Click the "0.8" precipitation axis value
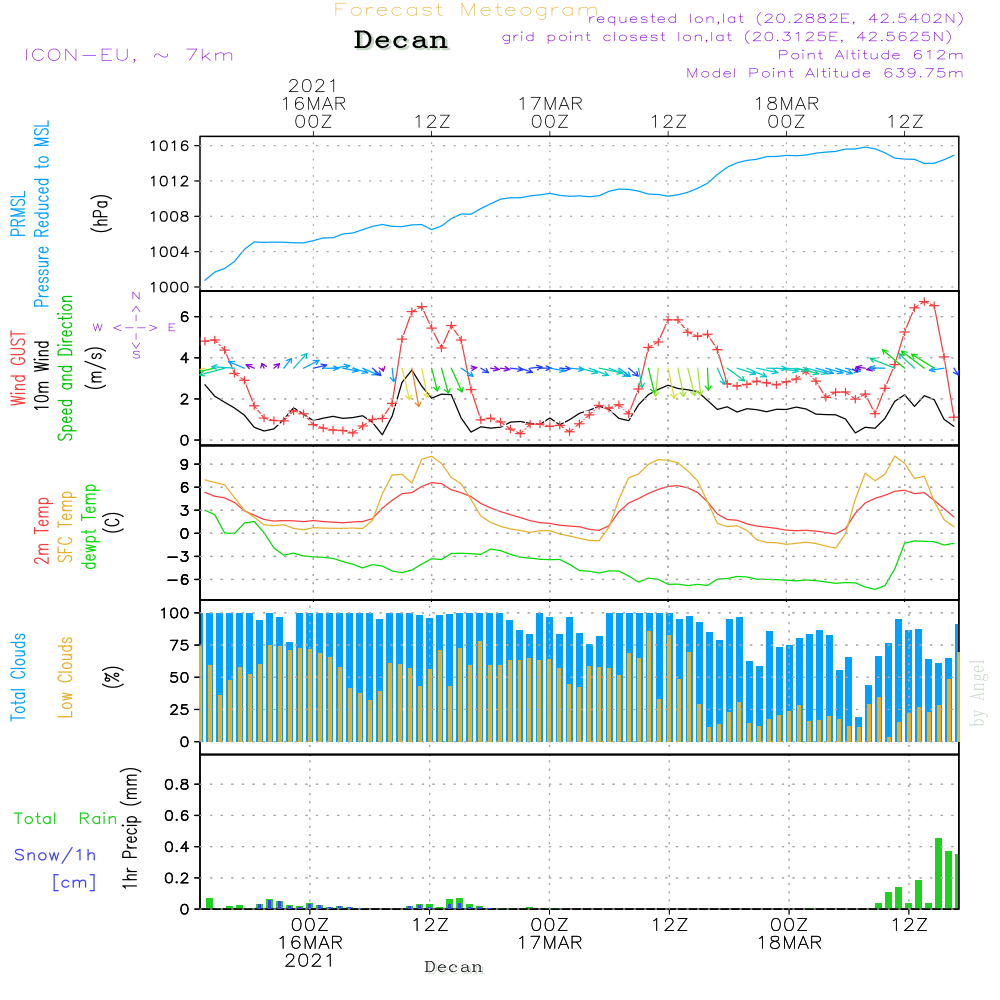Screen dimensions: 1000x1000 pyautogui.click(x=177, y=784)
